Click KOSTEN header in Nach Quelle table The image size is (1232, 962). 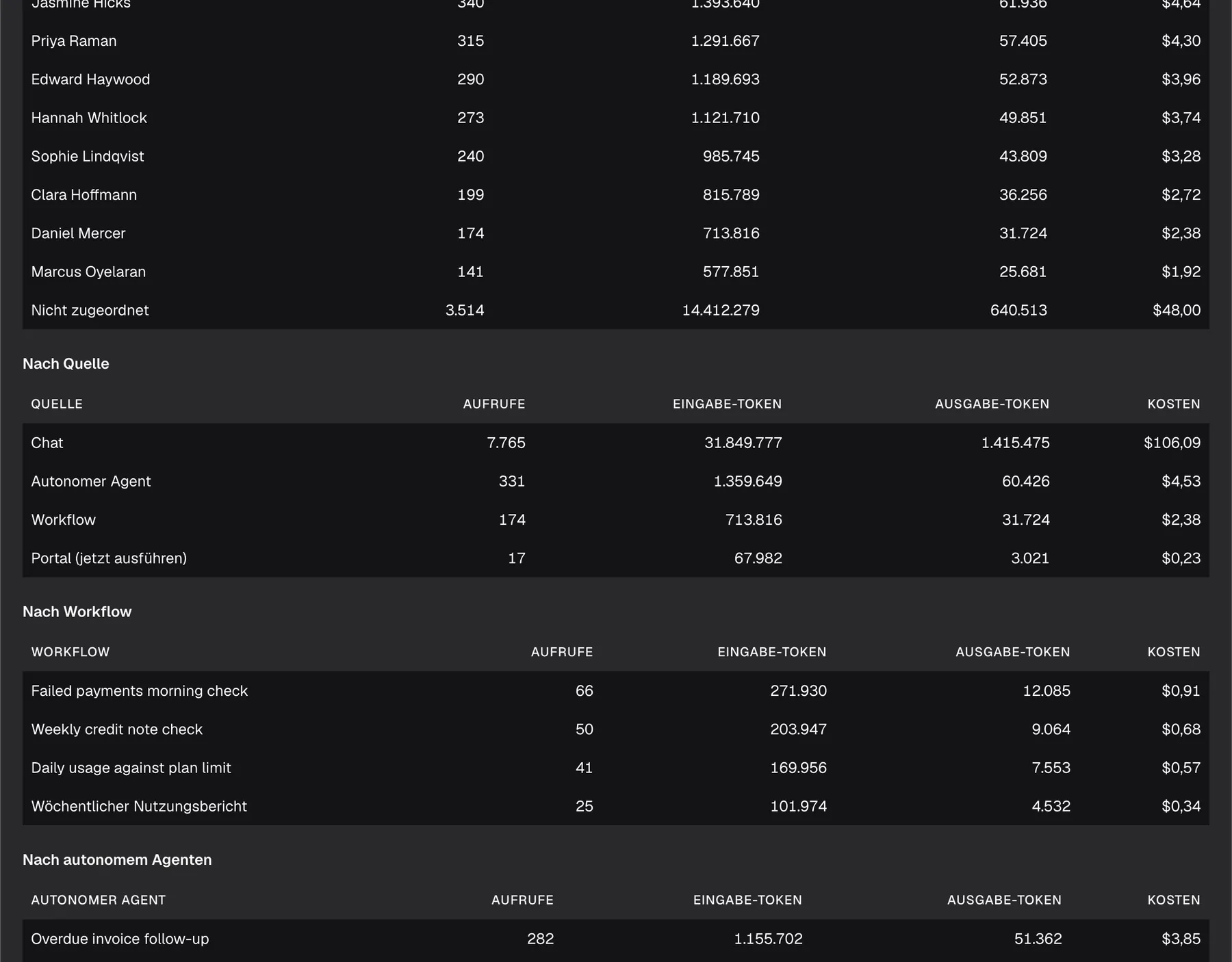(1174, 404)
